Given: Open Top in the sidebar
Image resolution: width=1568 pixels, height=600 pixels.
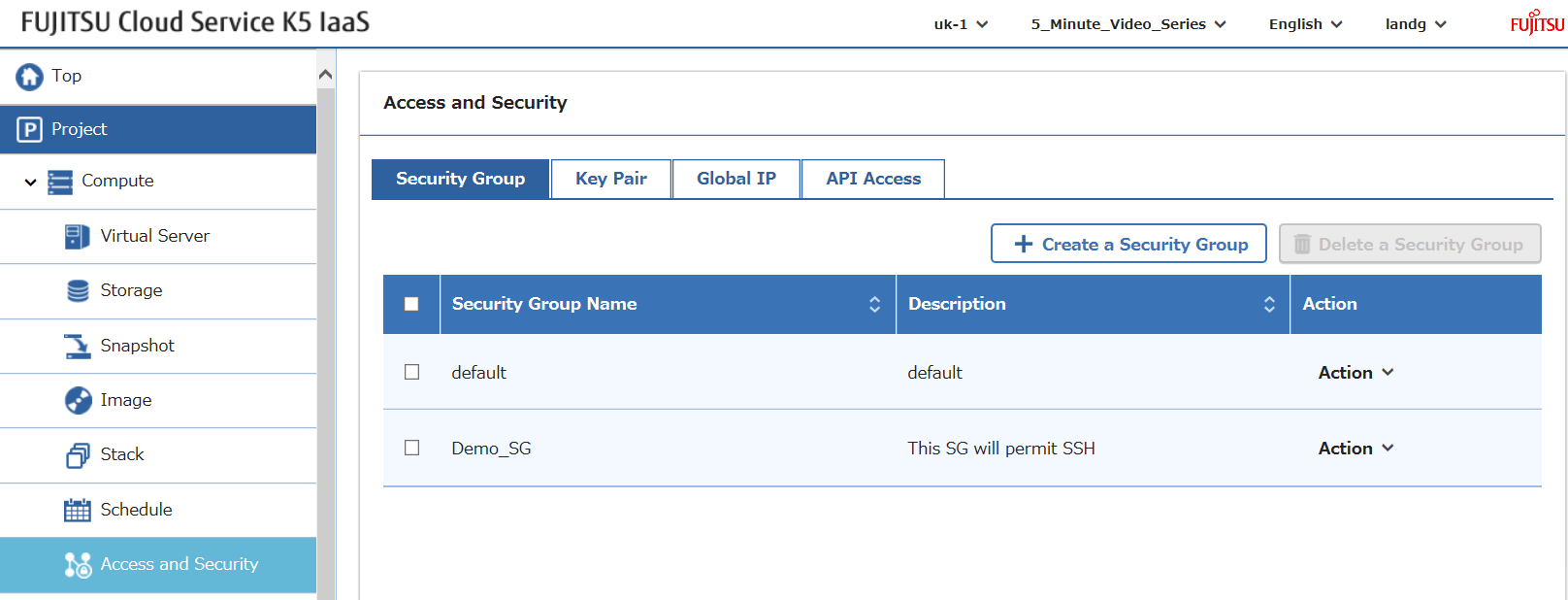Looking at the screenshot, I should click(x=158, y=77).
